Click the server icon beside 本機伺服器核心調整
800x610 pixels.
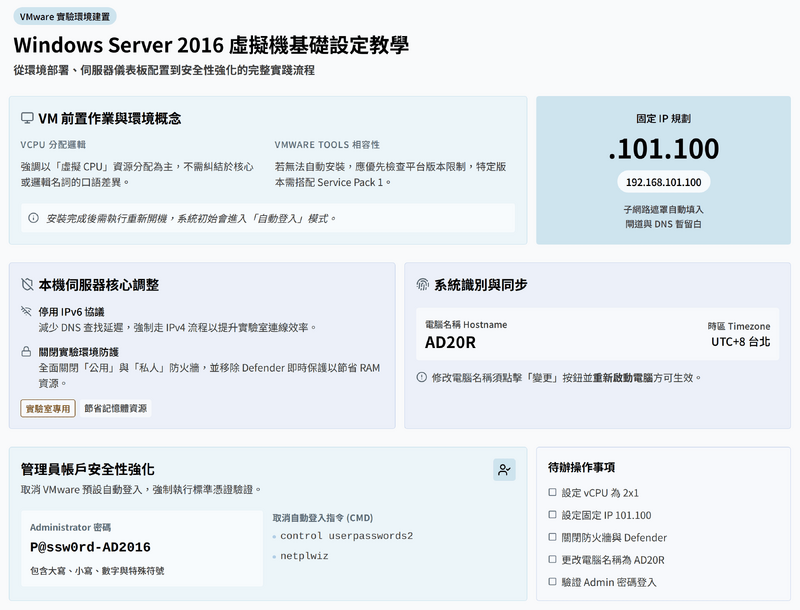point(28,285)
